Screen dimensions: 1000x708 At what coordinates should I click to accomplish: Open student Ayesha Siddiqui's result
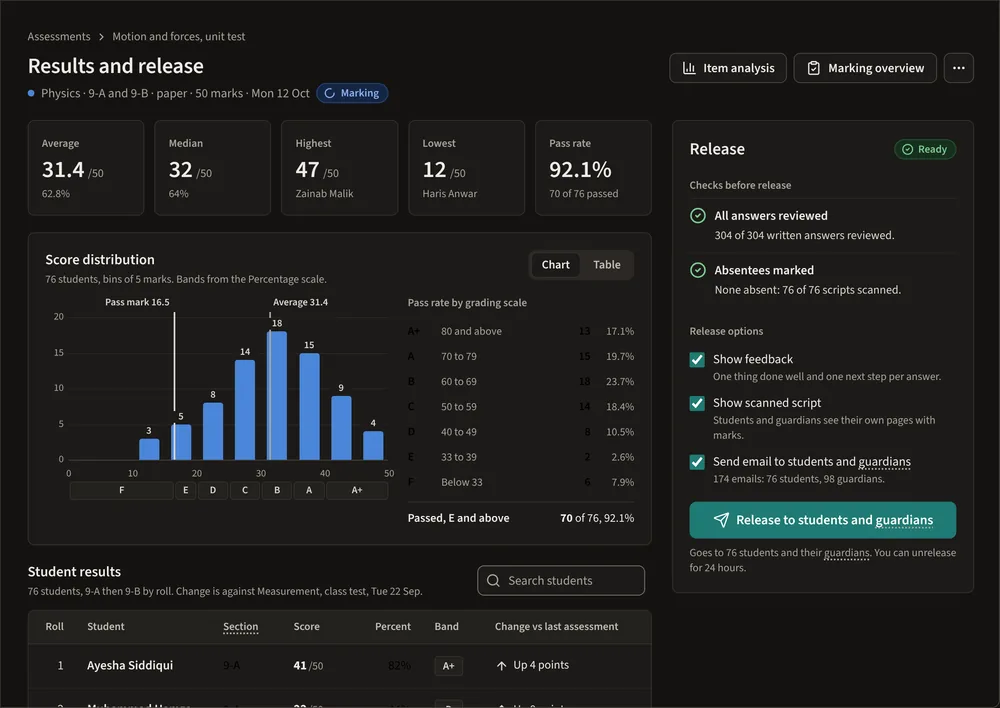(x=130, y=665)
